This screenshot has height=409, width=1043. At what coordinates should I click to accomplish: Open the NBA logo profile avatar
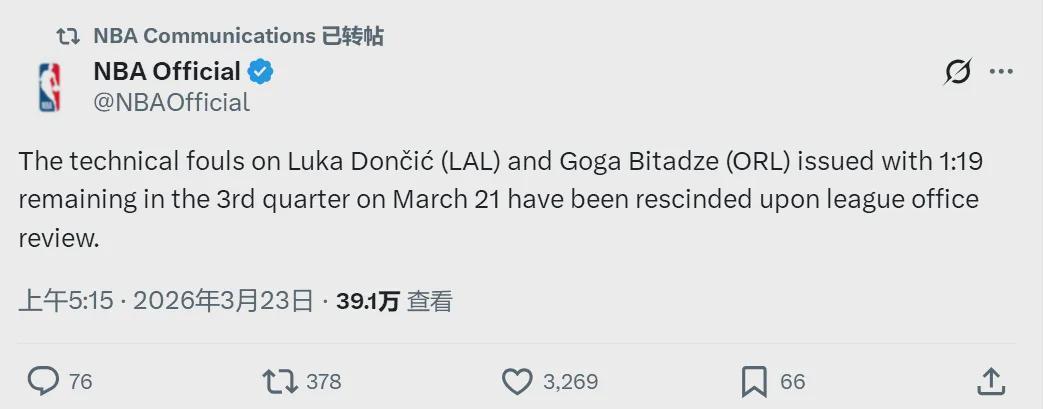[x=49, y=87]
